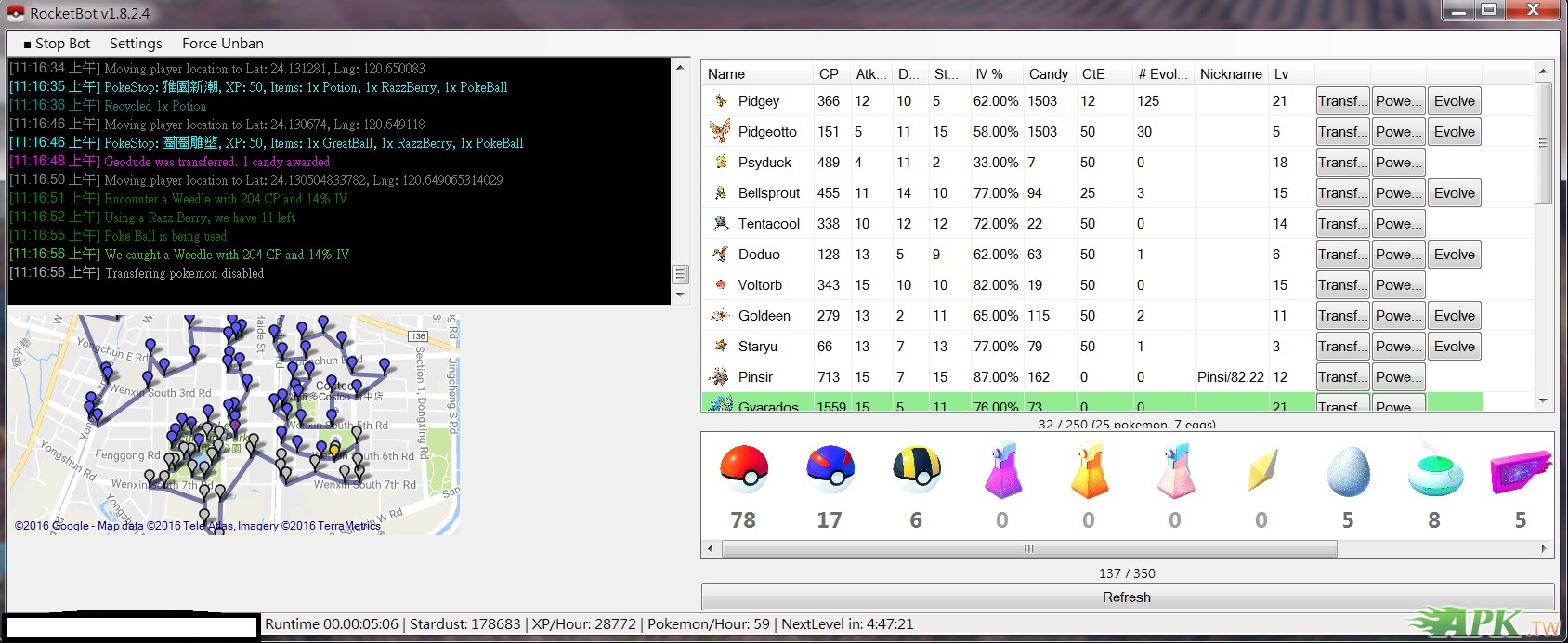Click the Lucky Egg item icon
The width and height of the screenshot is (1568, 643).
[x=1348, y=470]
